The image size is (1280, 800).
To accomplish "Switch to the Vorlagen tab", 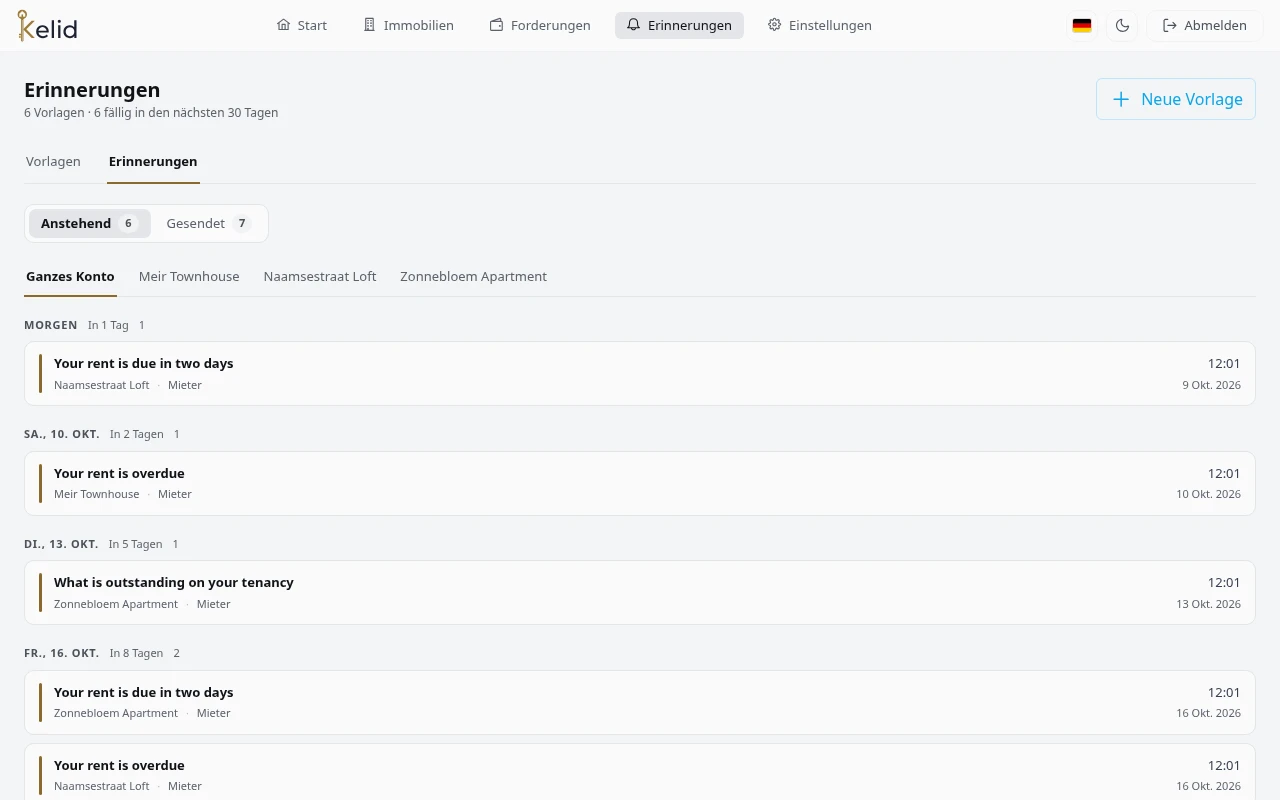I will [53, 161].
